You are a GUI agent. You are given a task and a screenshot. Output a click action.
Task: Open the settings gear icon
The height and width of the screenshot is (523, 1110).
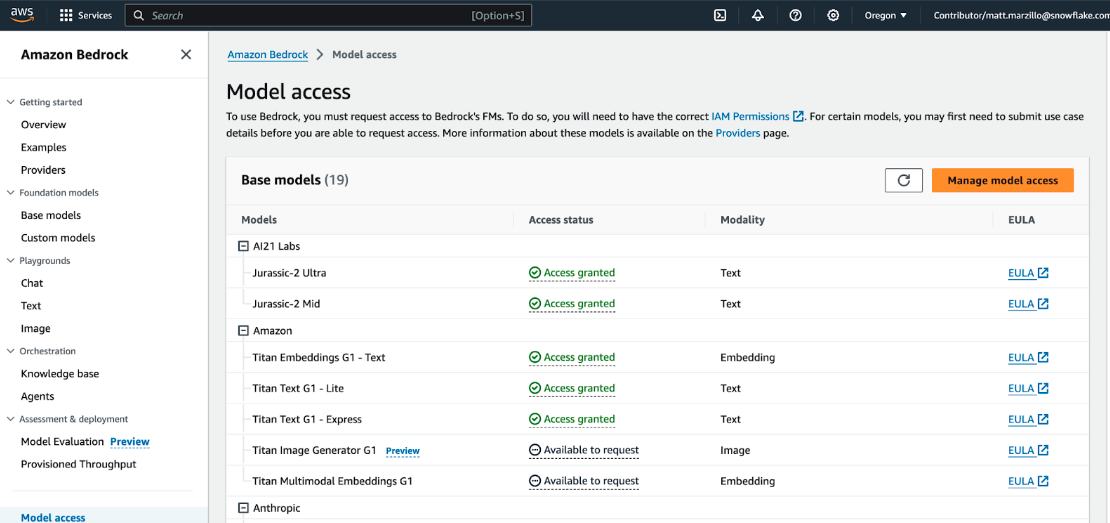tap(833, 15)
